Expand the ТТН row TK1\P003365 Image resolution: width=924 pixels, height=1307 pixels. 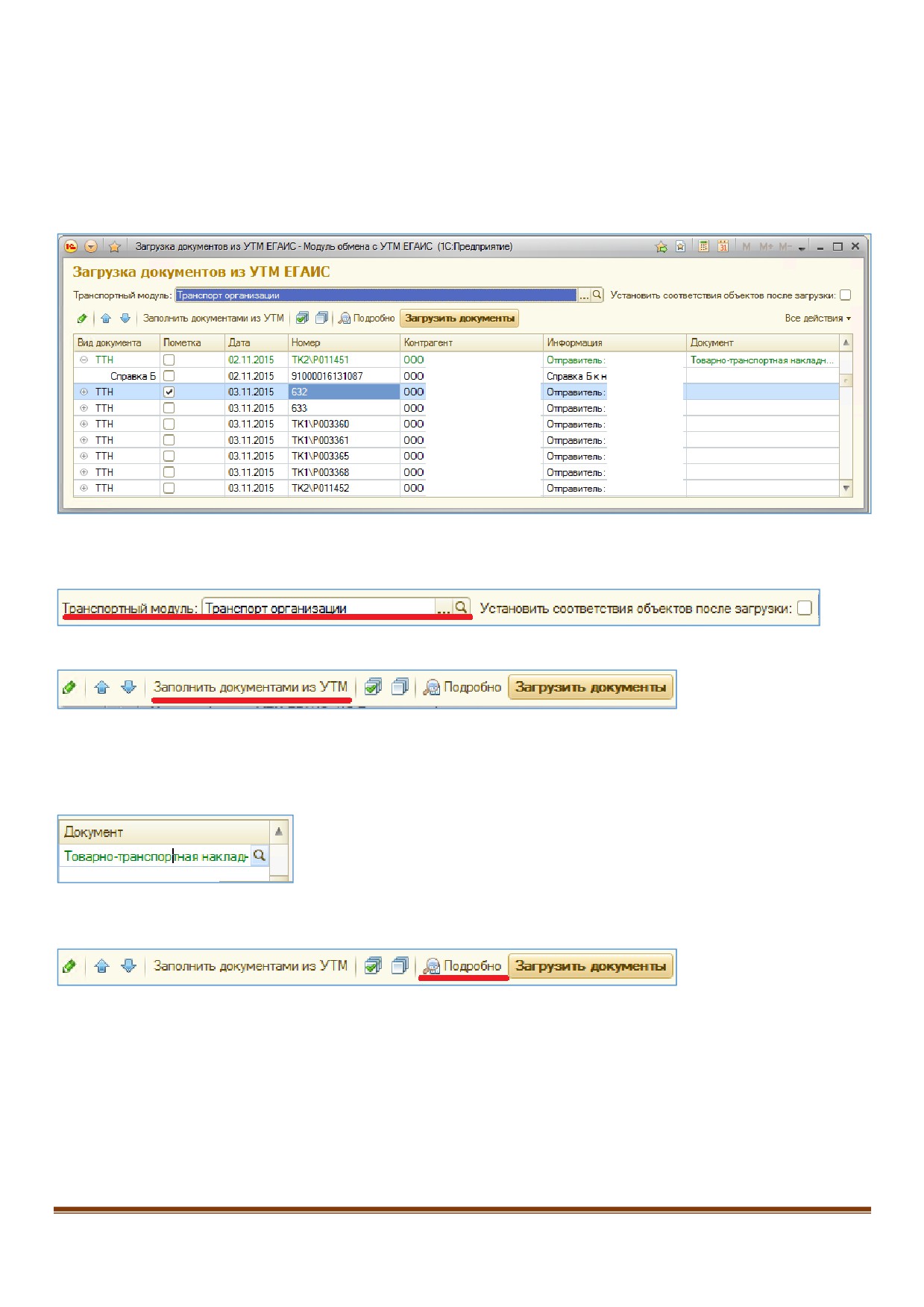84,456
